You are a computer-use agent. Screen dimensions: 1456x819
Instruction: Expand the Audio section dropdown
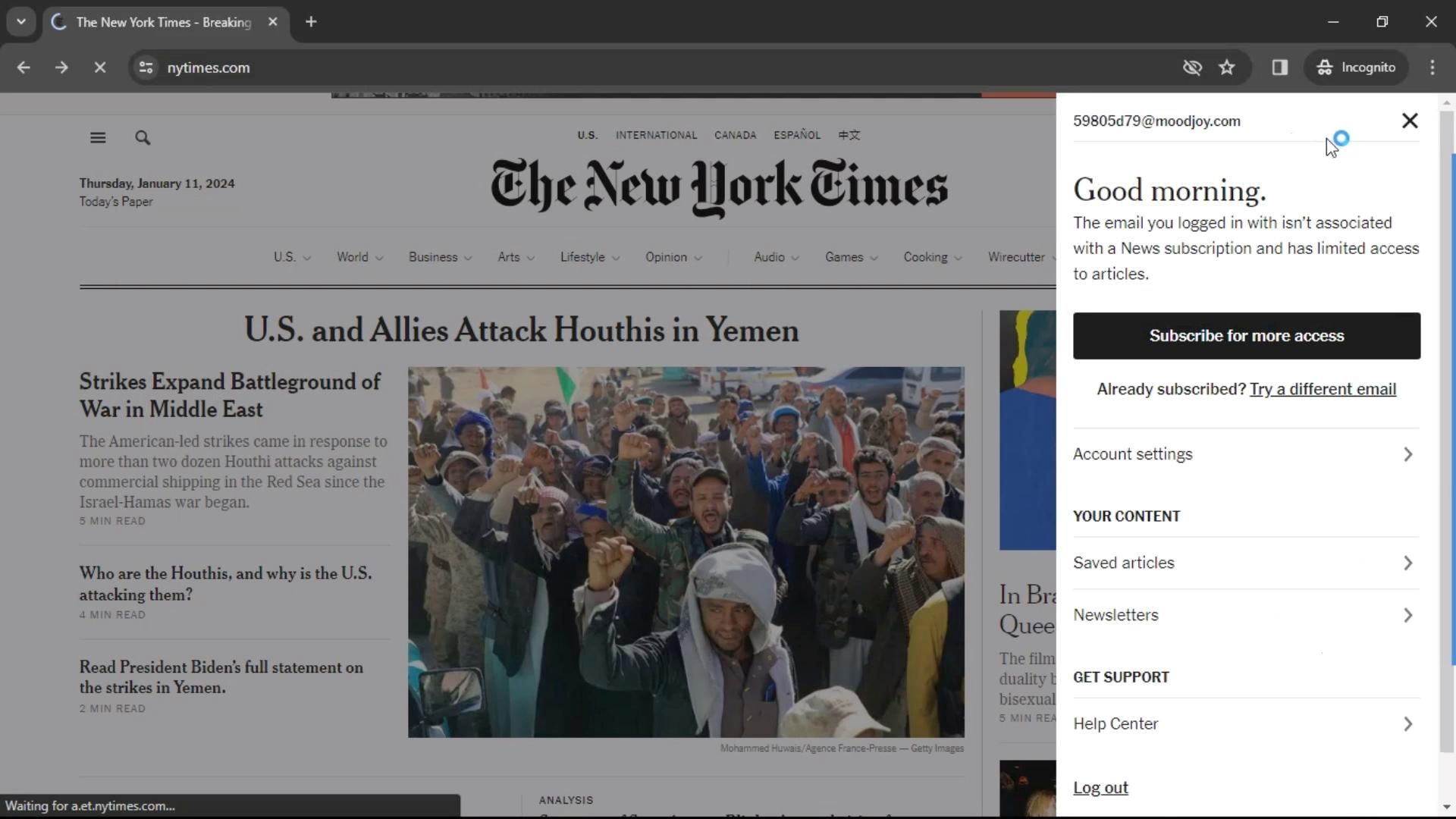[777, 257]
